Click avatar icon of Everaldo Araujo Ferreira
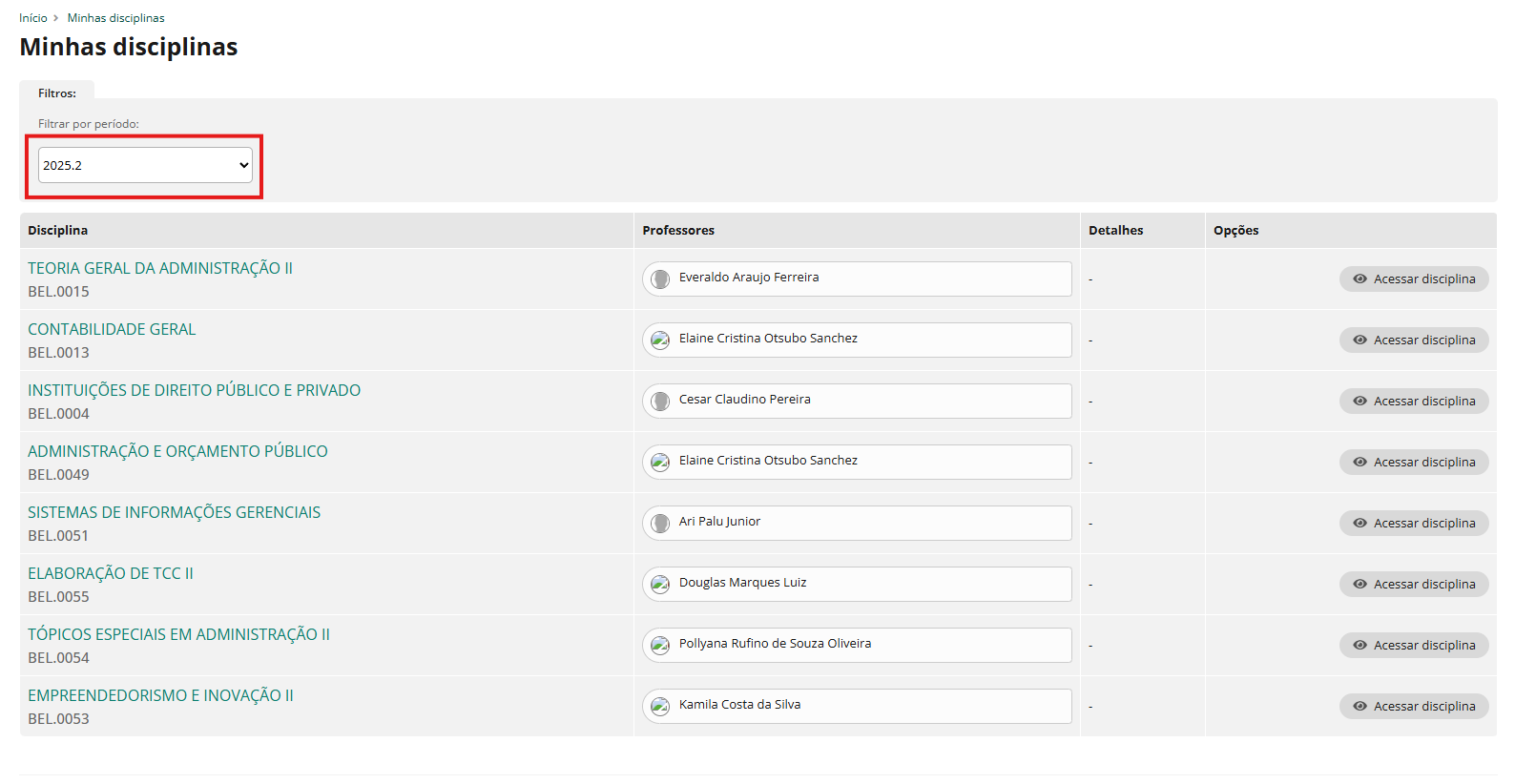 pos(660,279)
